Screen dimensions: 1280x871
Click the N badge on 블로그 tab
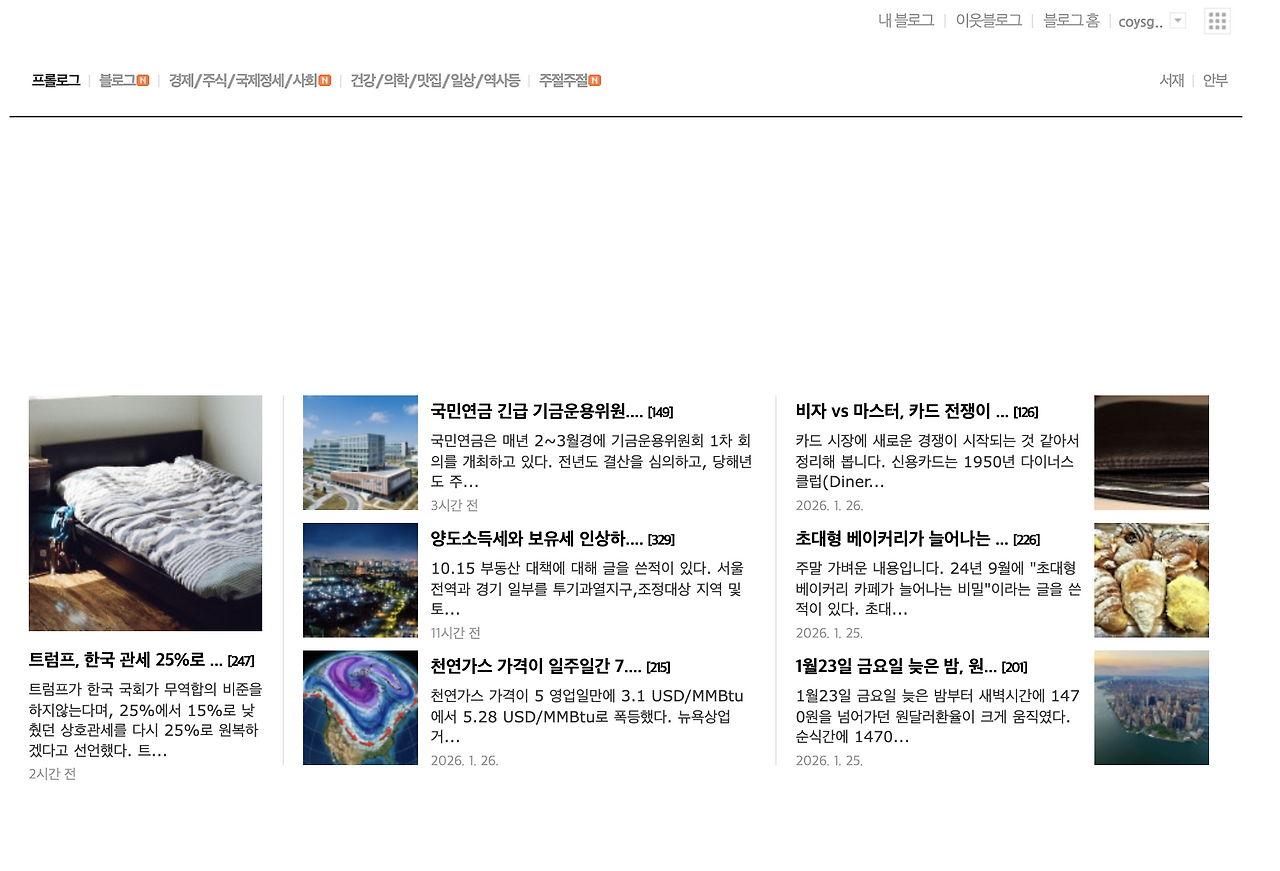(142, 80)
